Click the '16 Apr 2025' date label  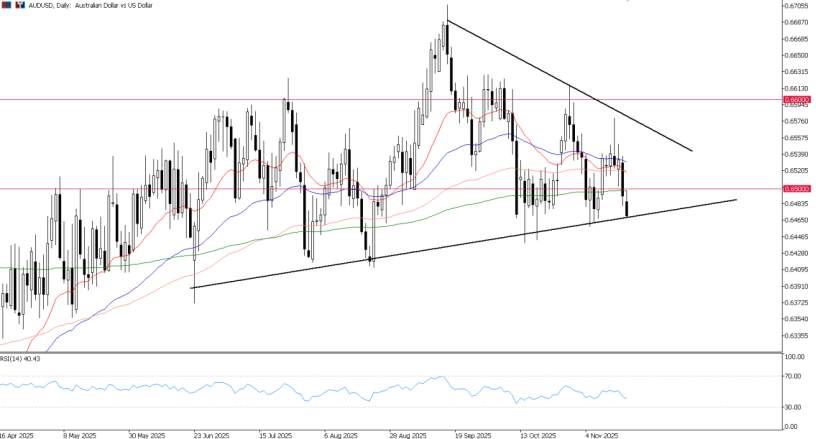click(17, 435)
